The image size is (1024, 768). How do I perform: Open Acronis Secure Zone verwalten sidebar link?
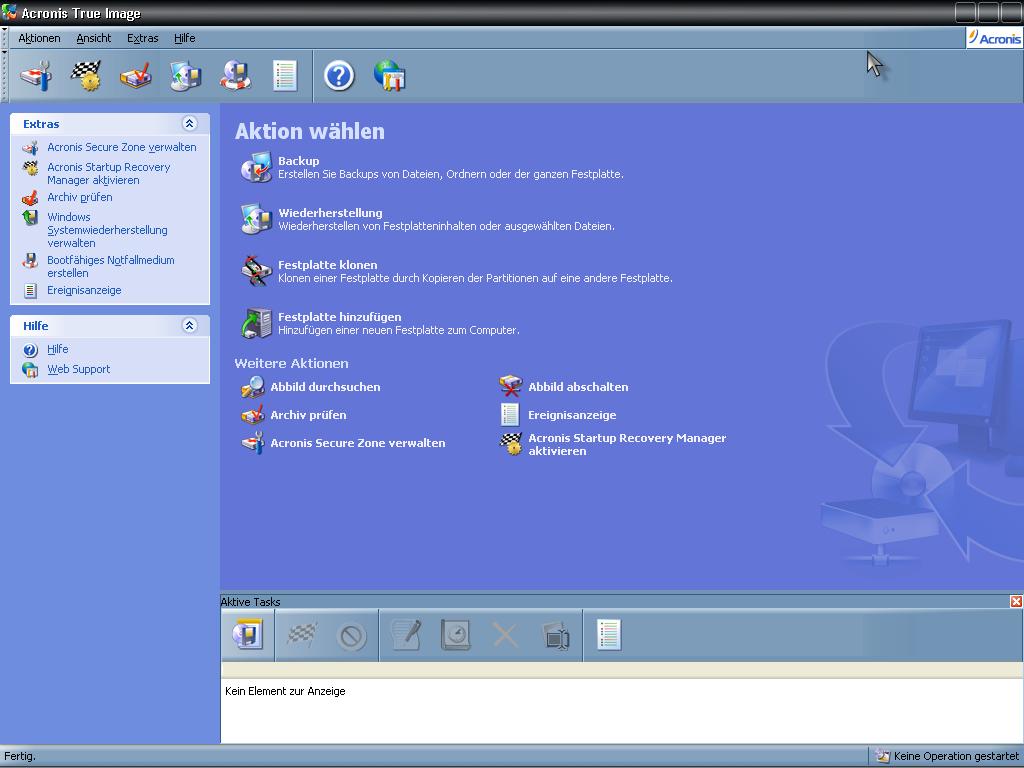coord(121,147)
